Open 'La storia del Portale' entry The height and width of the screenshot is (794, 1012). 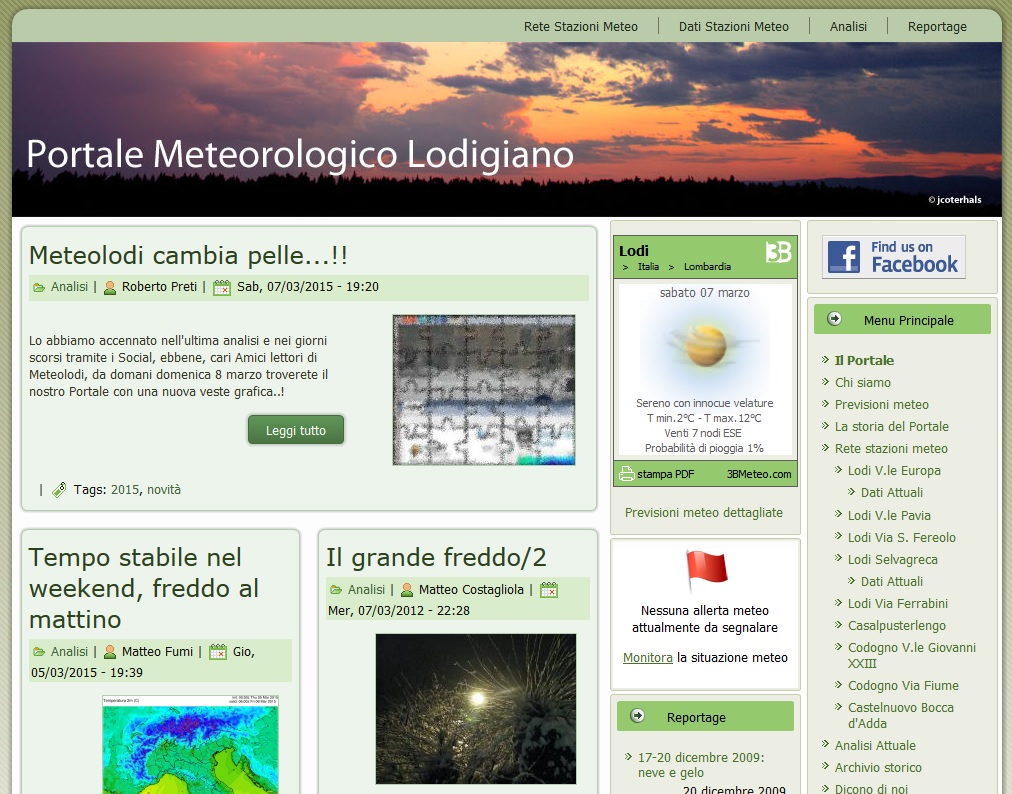[x=891, y=427]
